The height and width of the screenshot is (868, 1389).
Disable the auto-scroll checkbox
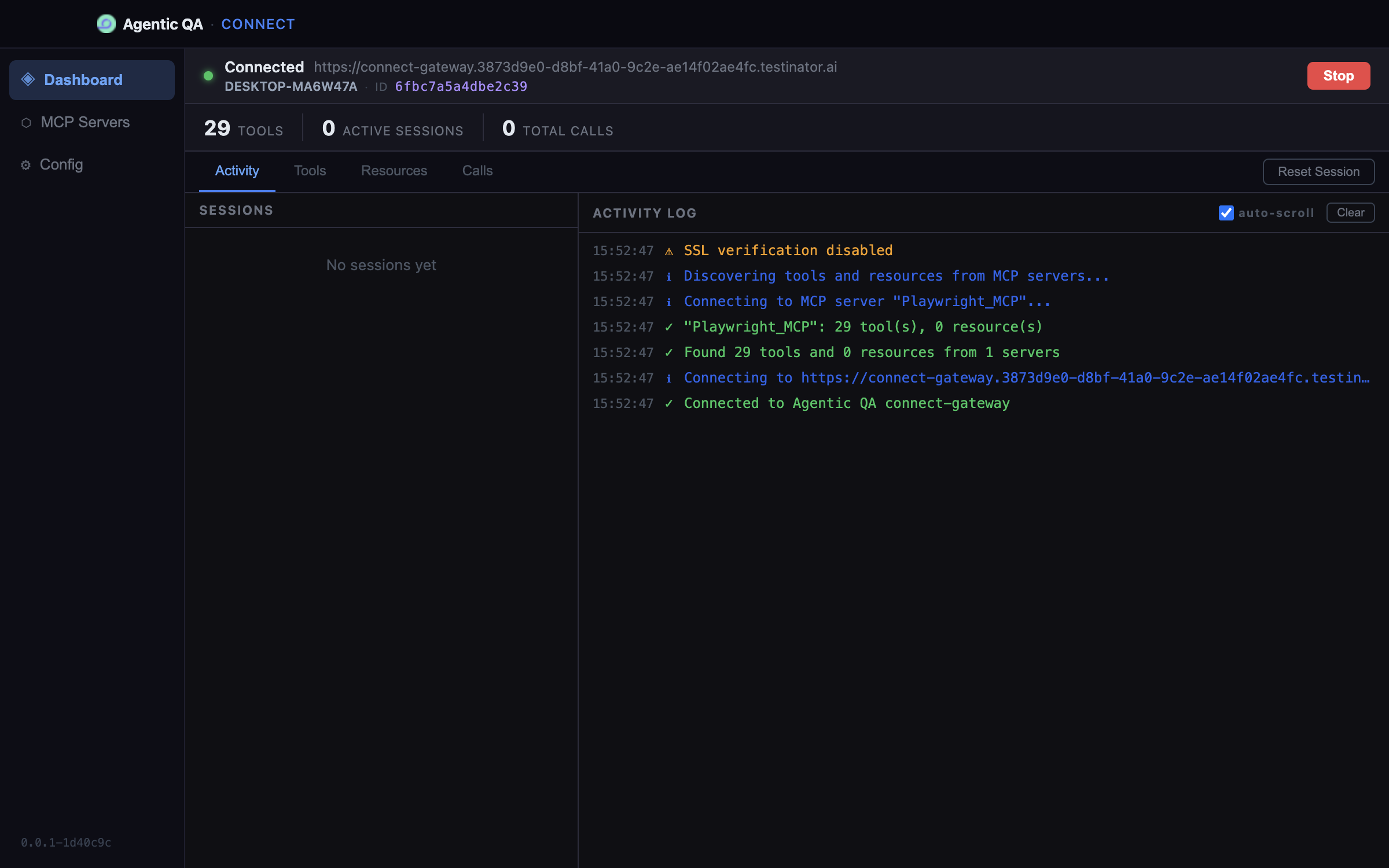tap(1226, 213)
